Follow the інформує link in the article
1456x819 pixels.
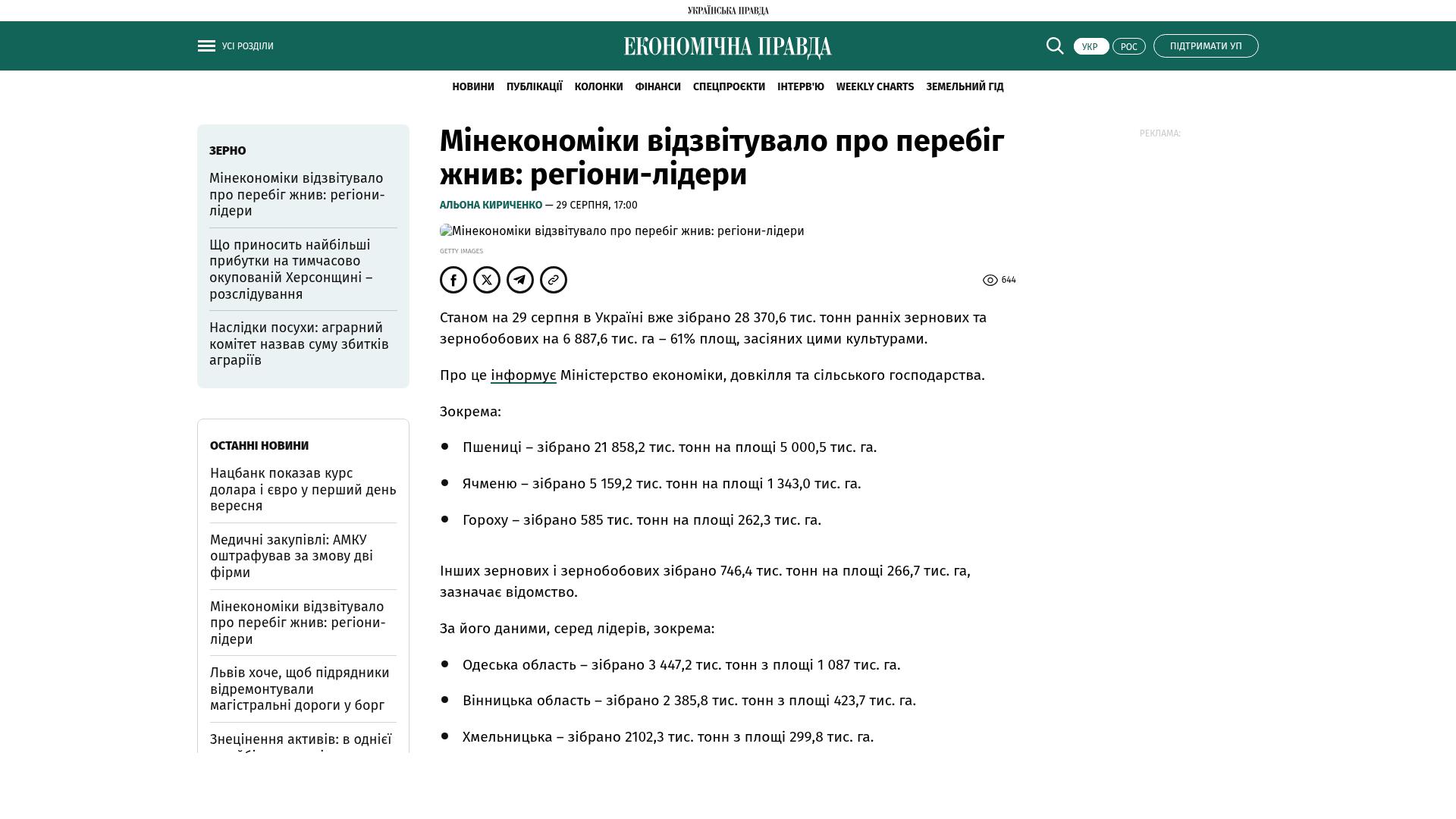pos(522,375)
